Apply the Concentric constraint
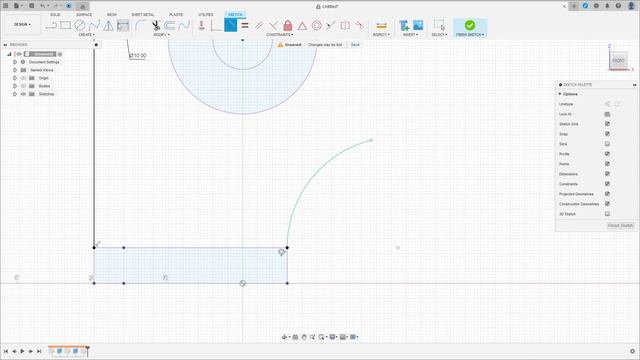This screenshot has height=360, width=640. point(316,25)
